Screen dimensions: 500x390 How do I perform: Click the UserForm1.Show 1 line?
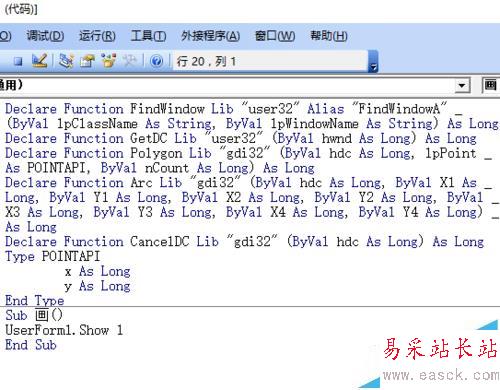pyautogui.click(x=64, y=330)
